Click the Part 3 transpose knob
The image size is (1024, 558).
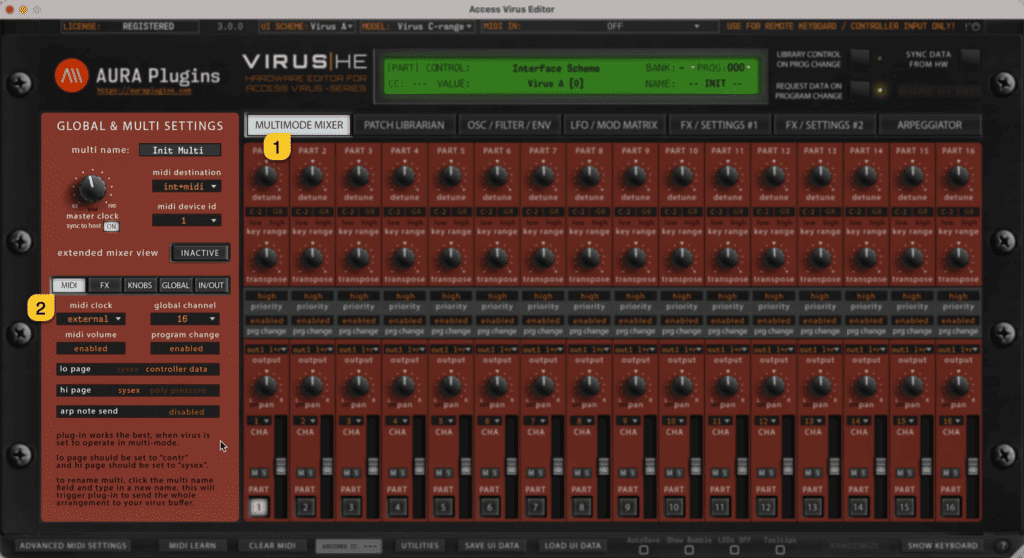click(358, 257)
